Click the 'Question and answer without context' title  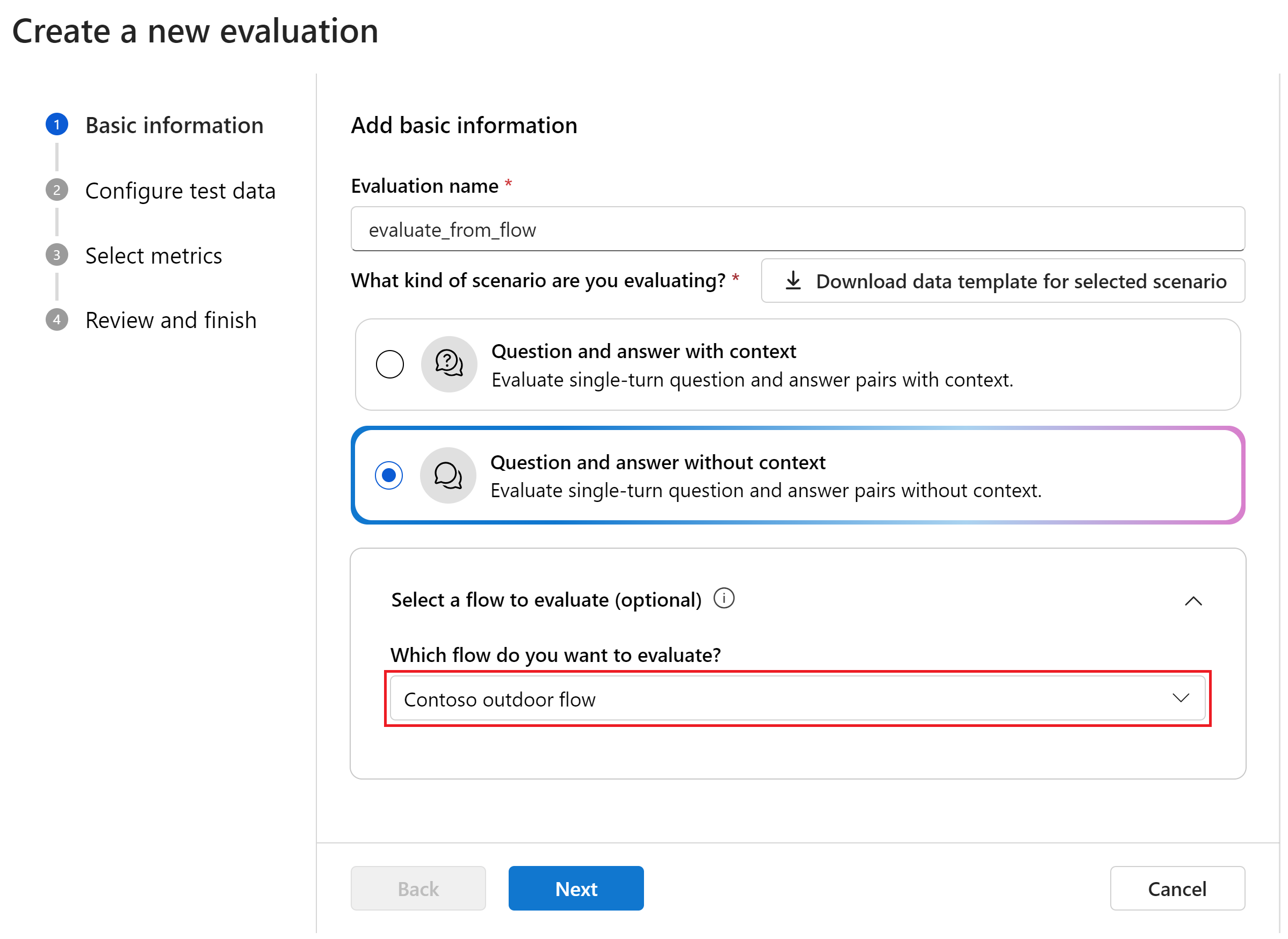tap(658, 462)
